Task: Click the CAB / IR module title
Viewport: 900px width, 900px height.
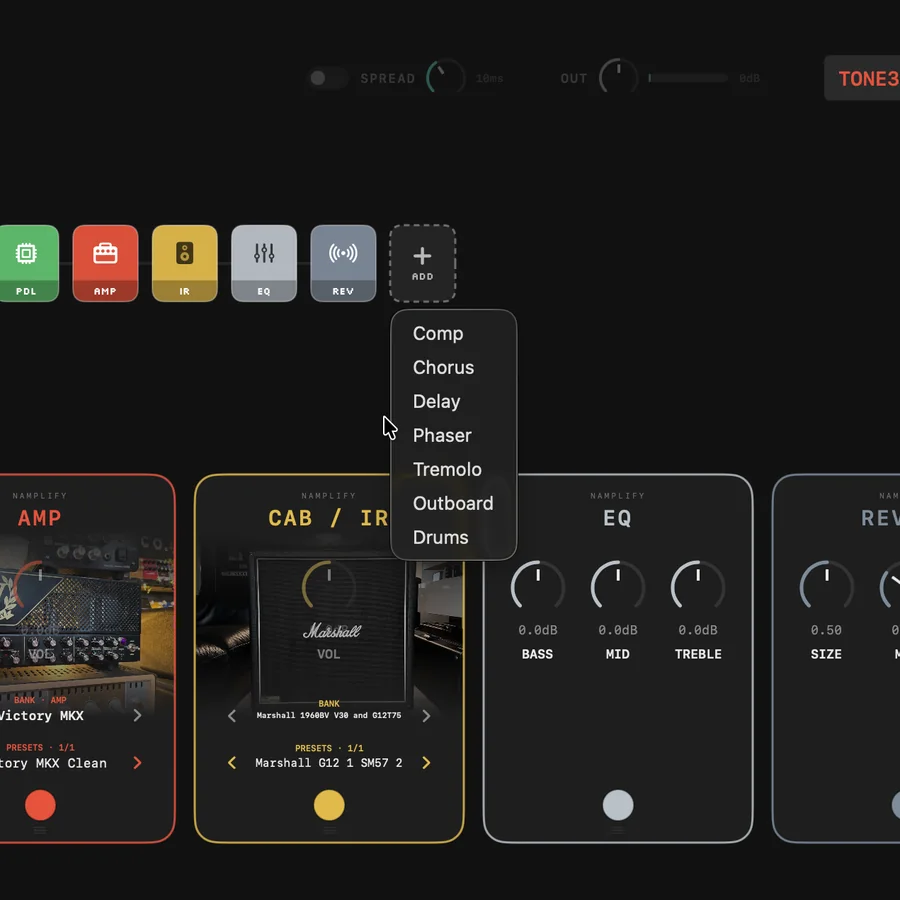Action: point(329,518)
